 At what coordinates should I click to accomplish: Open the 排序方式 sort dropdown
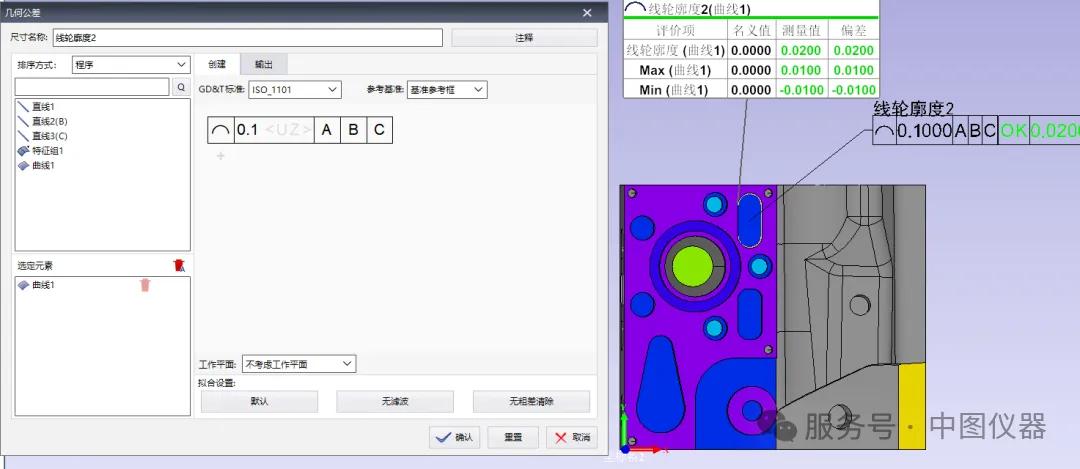pos(130,65)
